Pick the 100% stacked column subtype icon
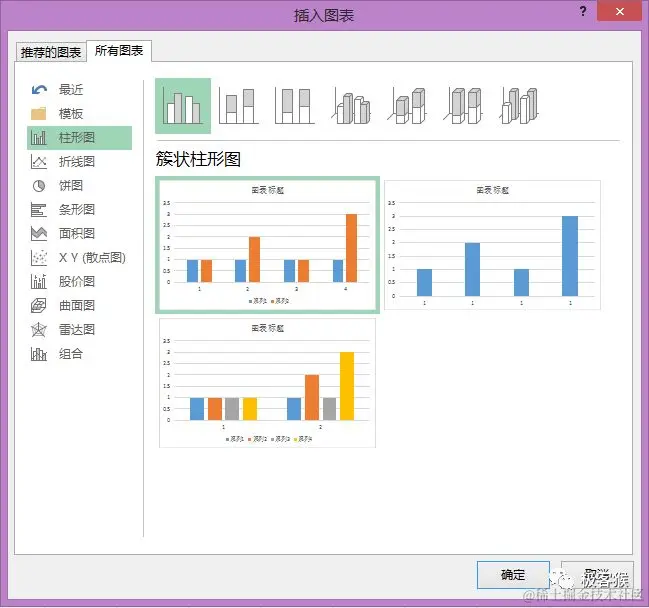The height and width of the screenshot is (608, 649). 294,106
